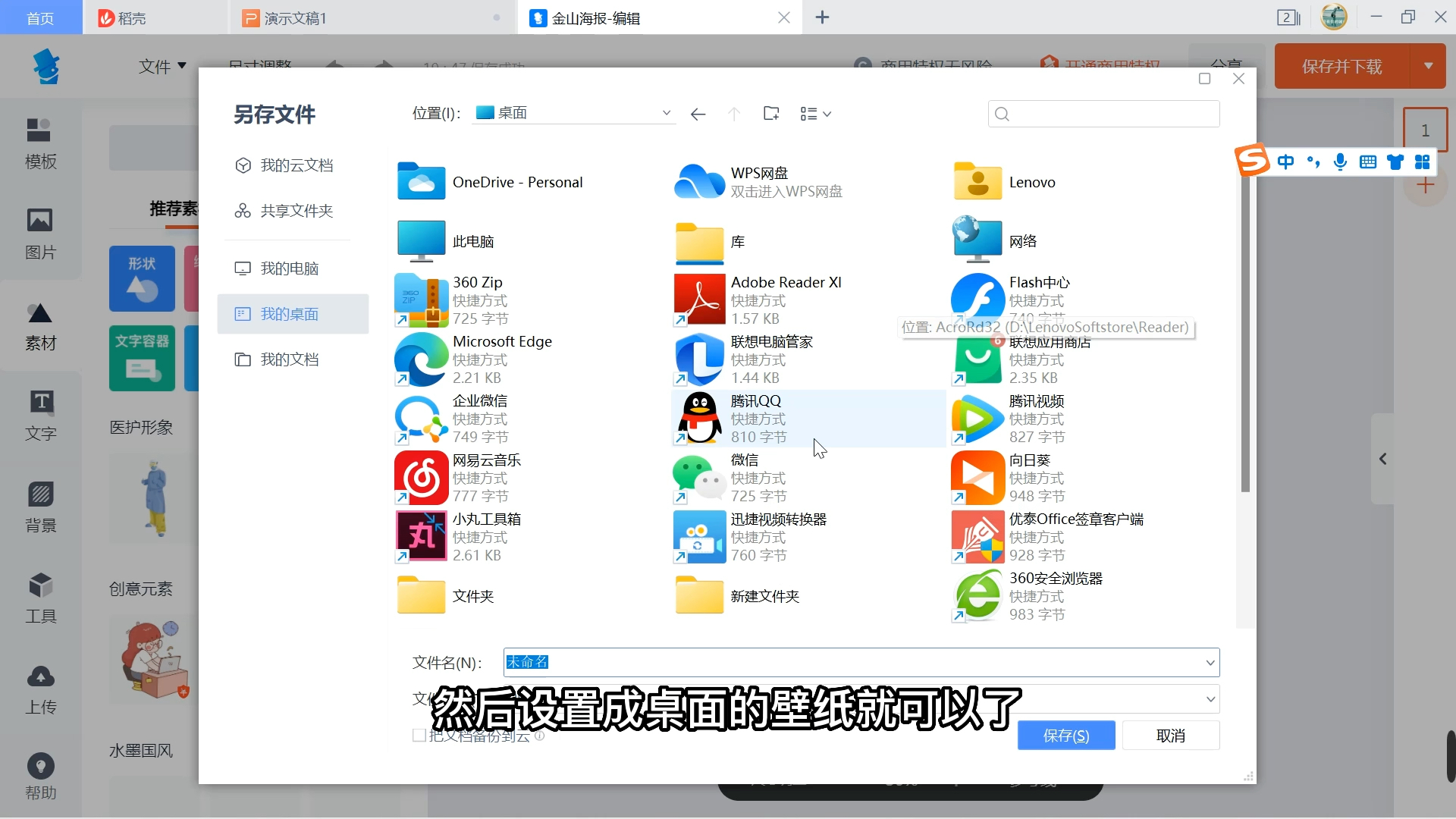Open the OneDrive - Personal folder
The width and height of the screenshot is (1456, 819).
(x=489, y=182)
